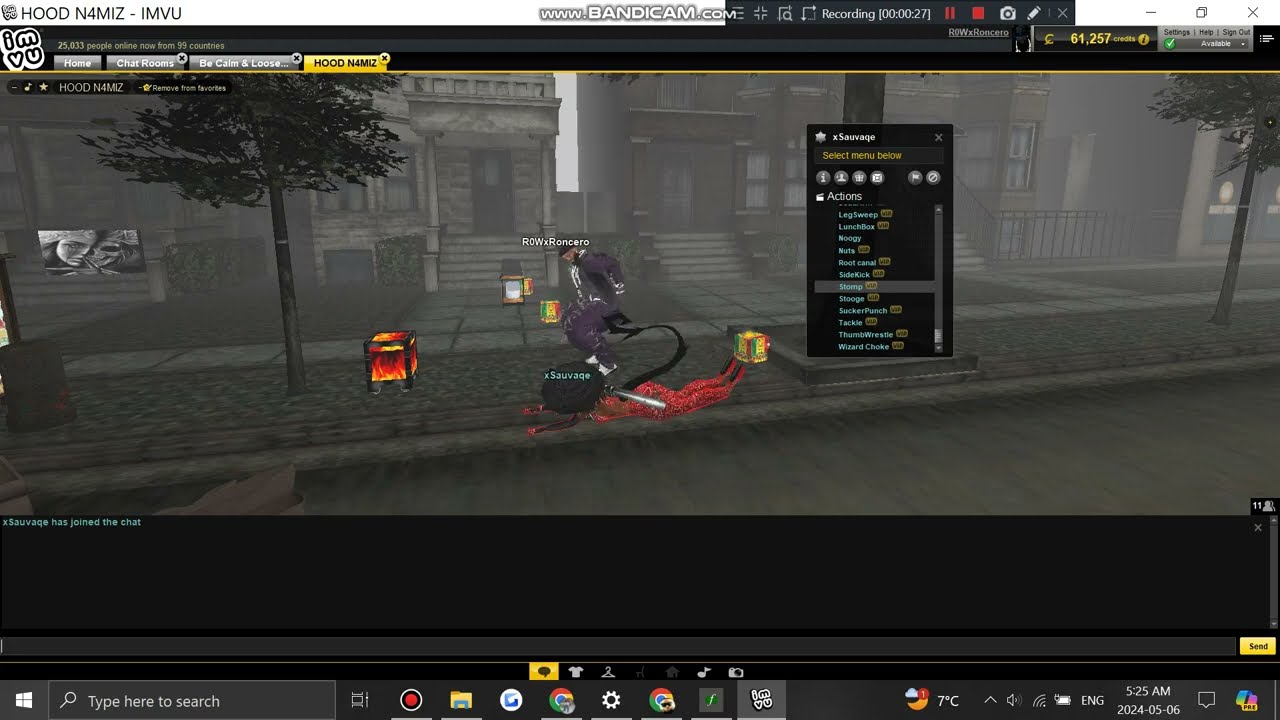Choose the Nuts action
The height and width of the screenshot is (720, 1280).
coord(846,251)
